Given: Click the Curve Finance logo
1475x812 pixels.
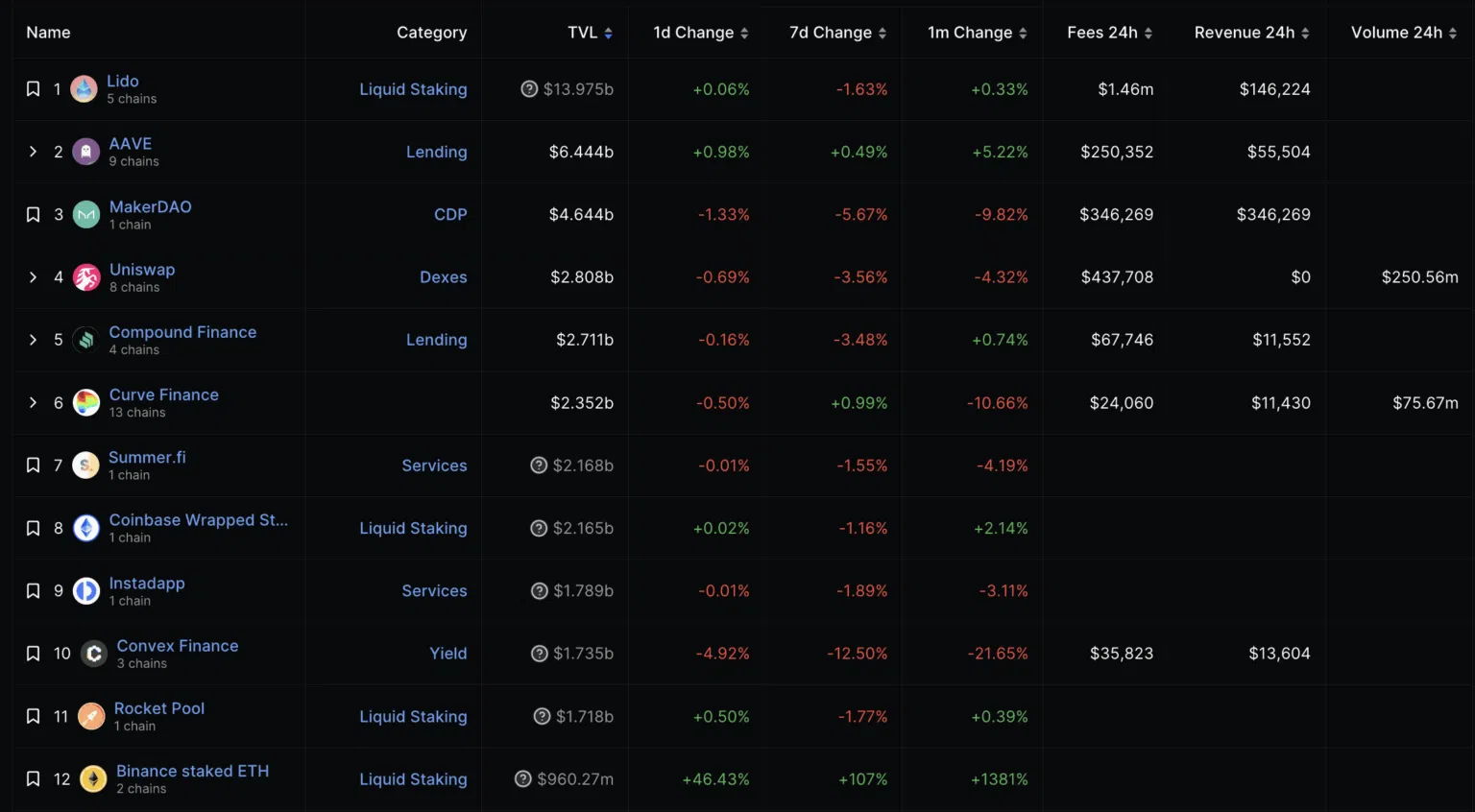Looking at the screenshot, I should pyautogui.click(x=86, y=403).
